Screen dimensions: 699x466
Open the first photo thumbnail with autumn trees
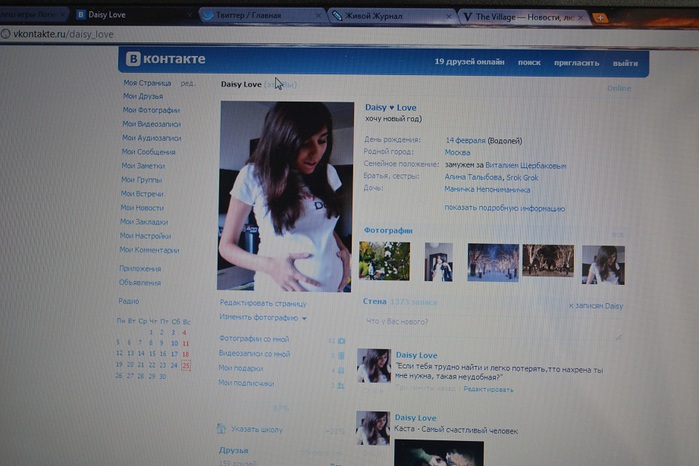384,261
